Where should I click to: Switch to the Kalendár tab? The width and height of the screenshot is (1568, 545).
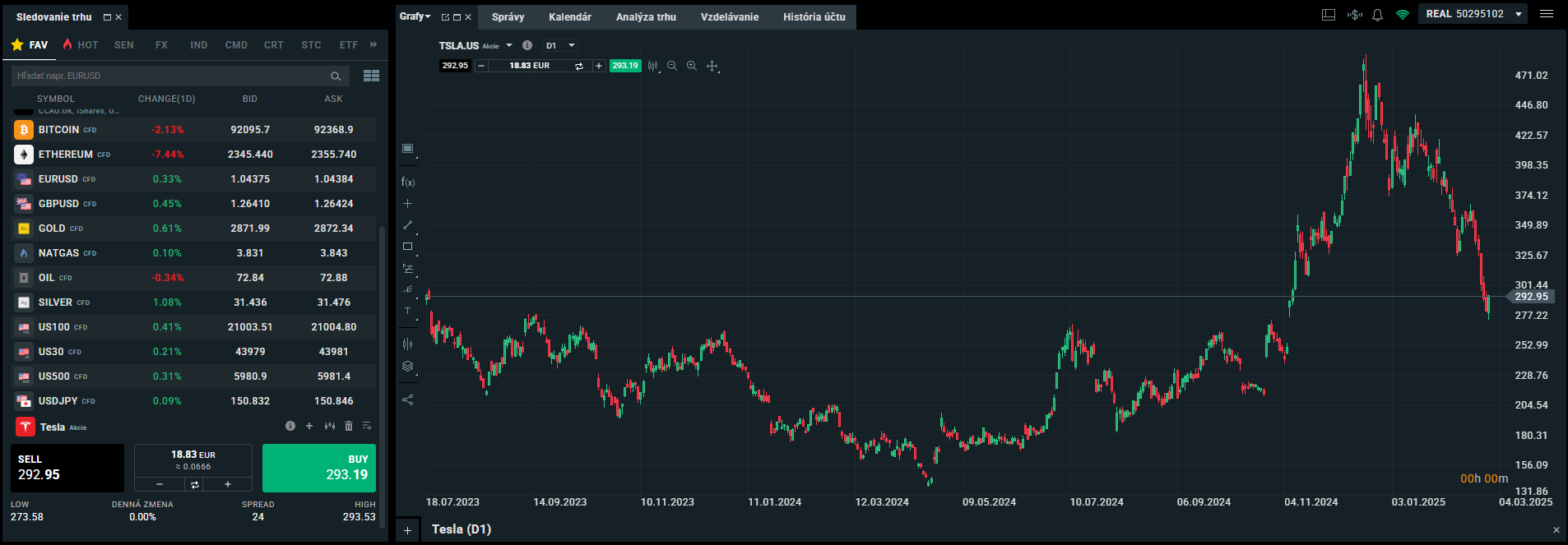click(x=569, y=17)
